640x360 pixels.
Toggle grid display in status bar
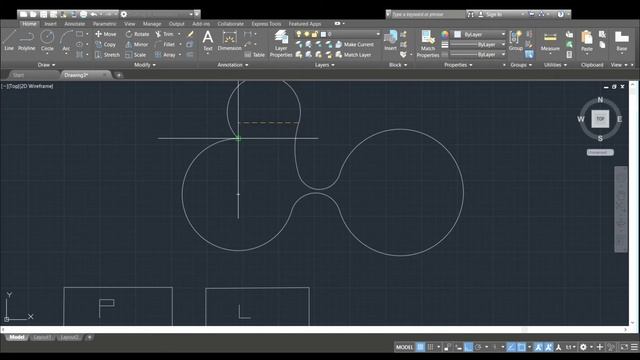(x=420, y=347)
